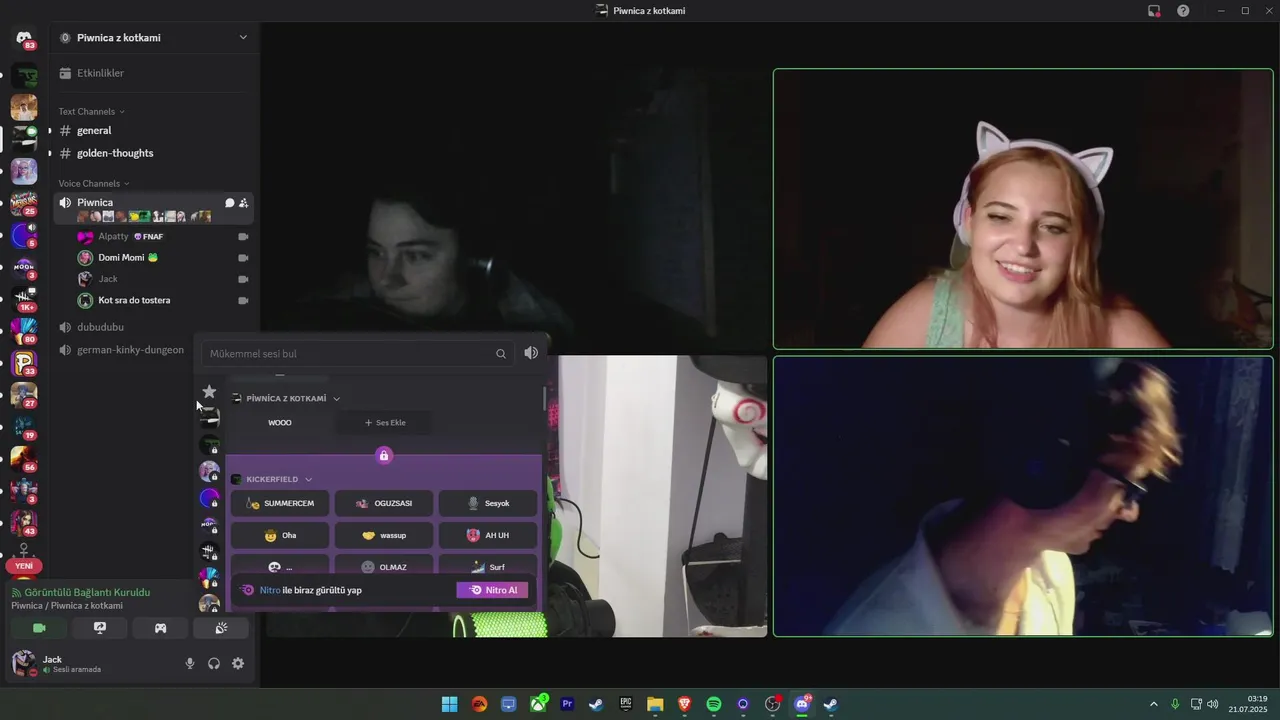The height and width of the screenshot is (720, 1280).
Task: Click the 'Ses Ekle' add sound button
Action: click(x=384, y=422)
